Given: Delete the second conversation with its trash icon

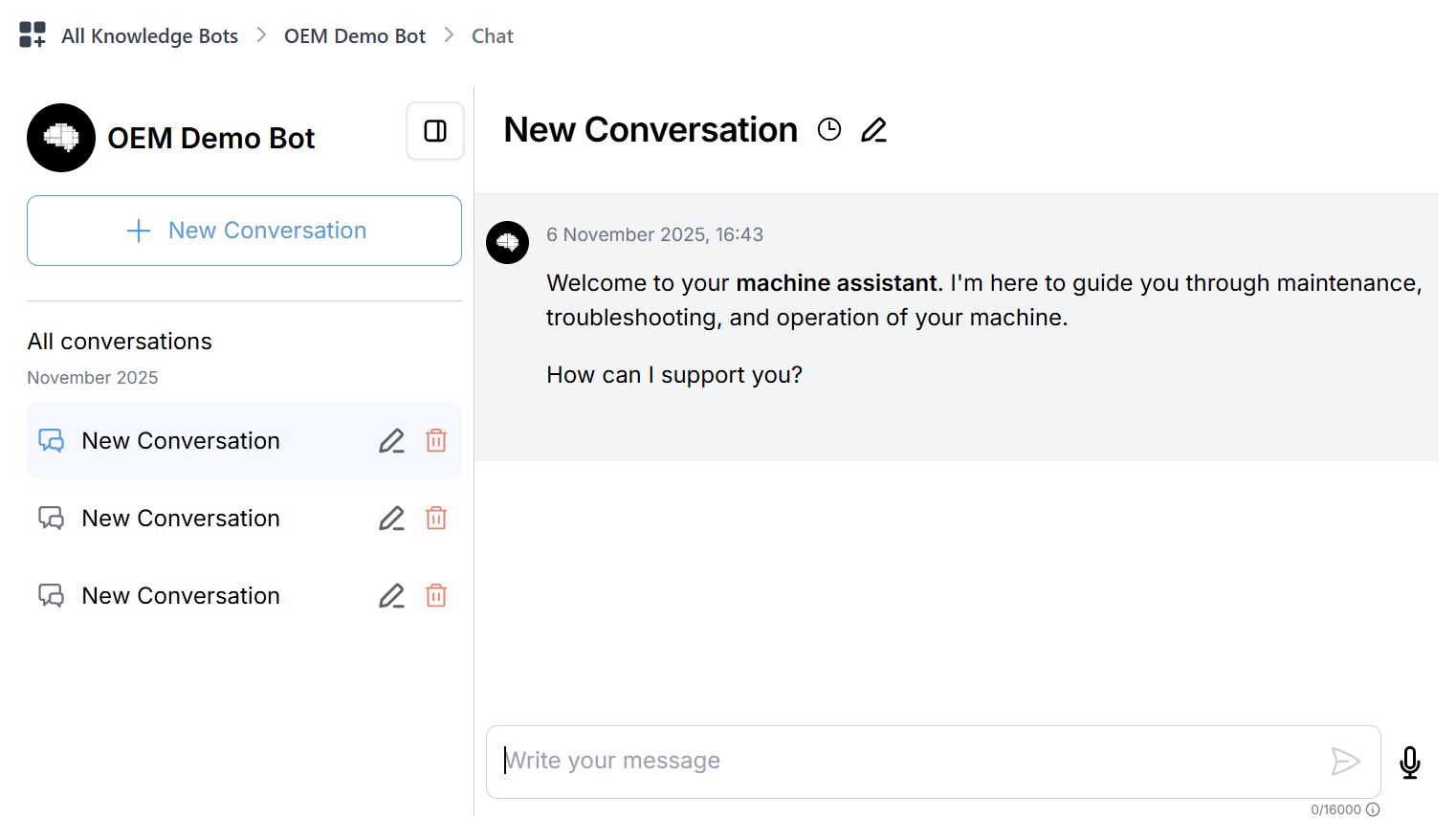Looking at the screenshot, I should coord(436,518).
